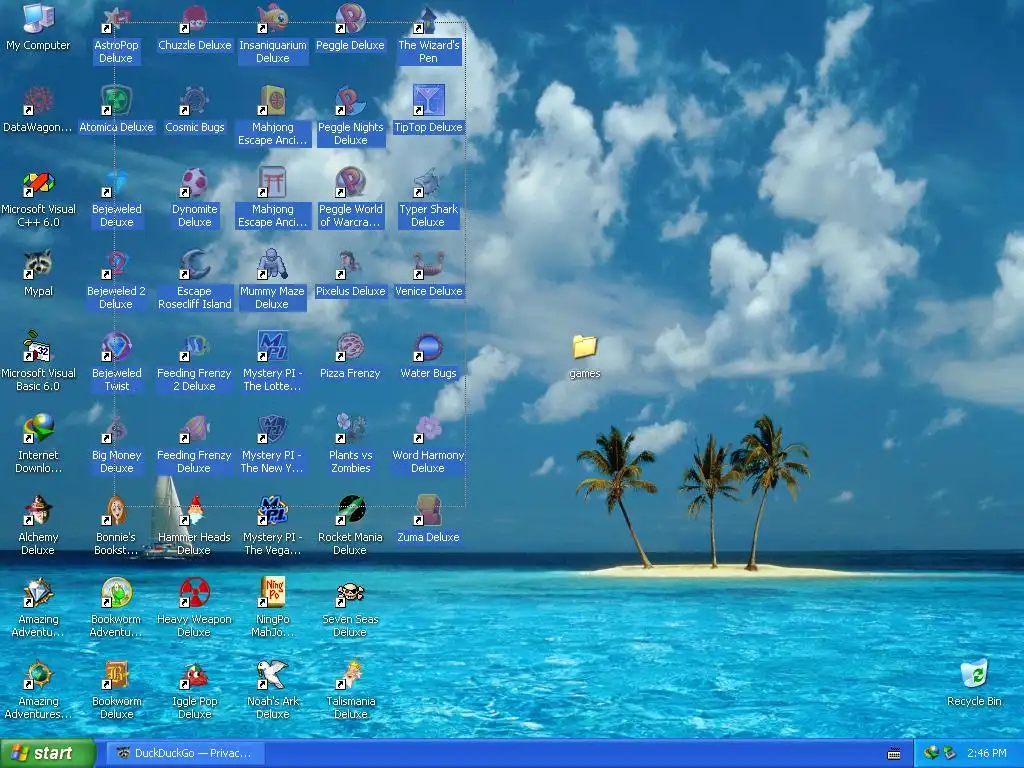Select the Chuzzle Deluxe shortcut
1024x768 pixels.
click(195, 18)
